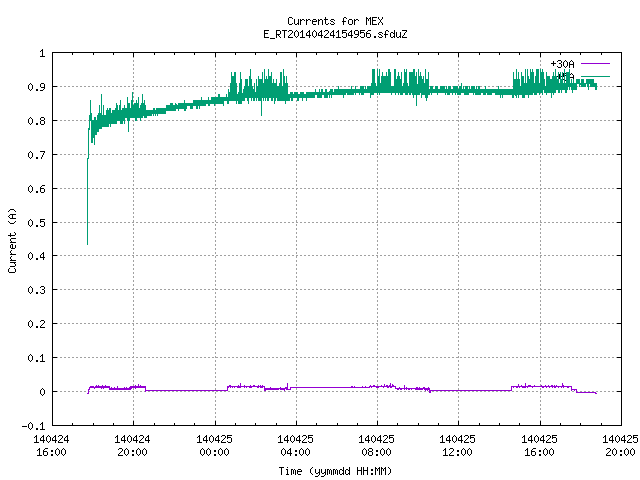Click the purple legend line sample
640x480 pixels.
pyautogui.click(x=595, y=64)
